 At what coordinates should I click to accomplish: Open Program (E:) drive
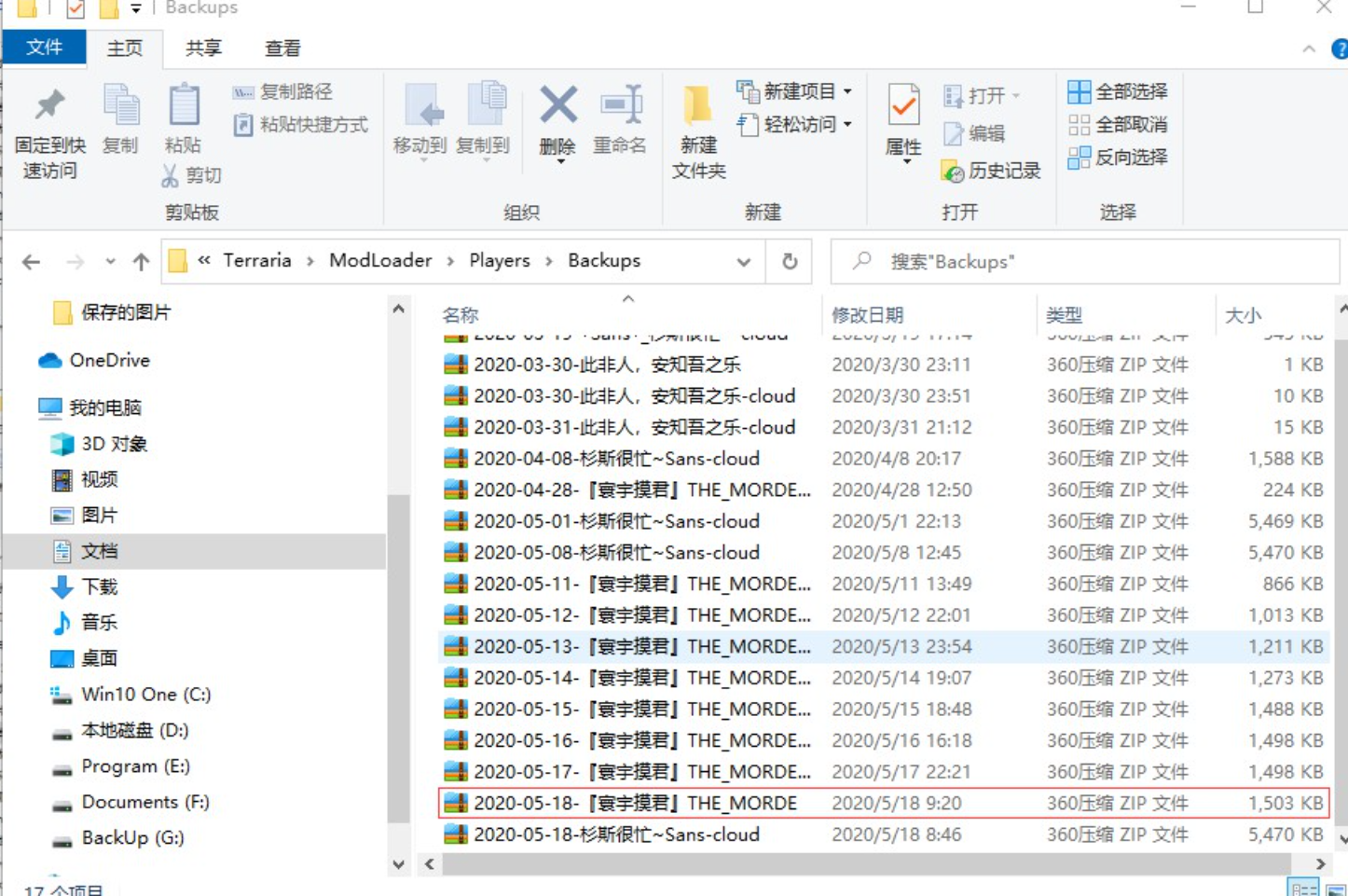[x=121, y=766]
